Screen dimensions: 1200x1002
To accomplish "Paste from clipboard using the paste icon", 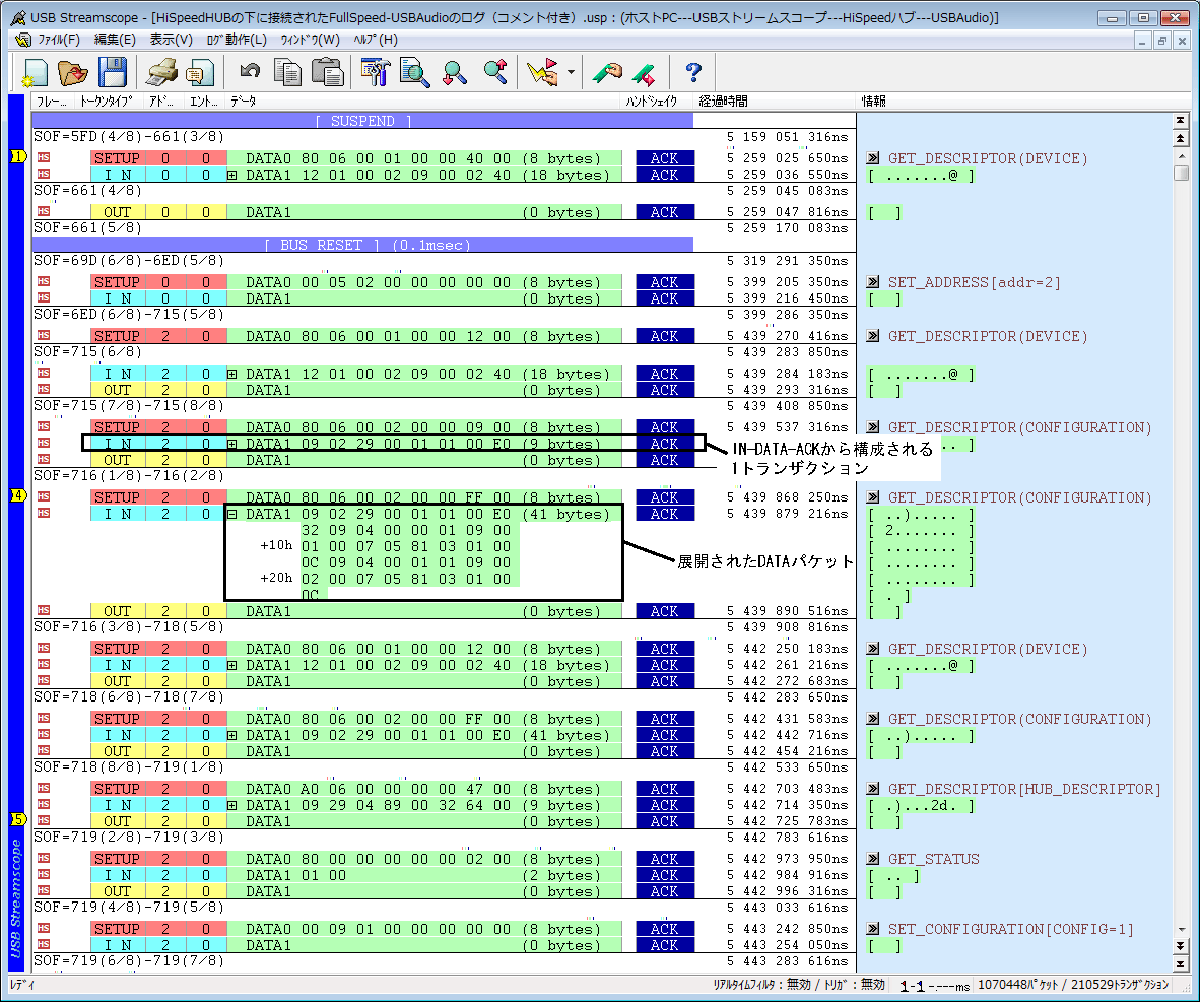I will click(x=327, y=72).
